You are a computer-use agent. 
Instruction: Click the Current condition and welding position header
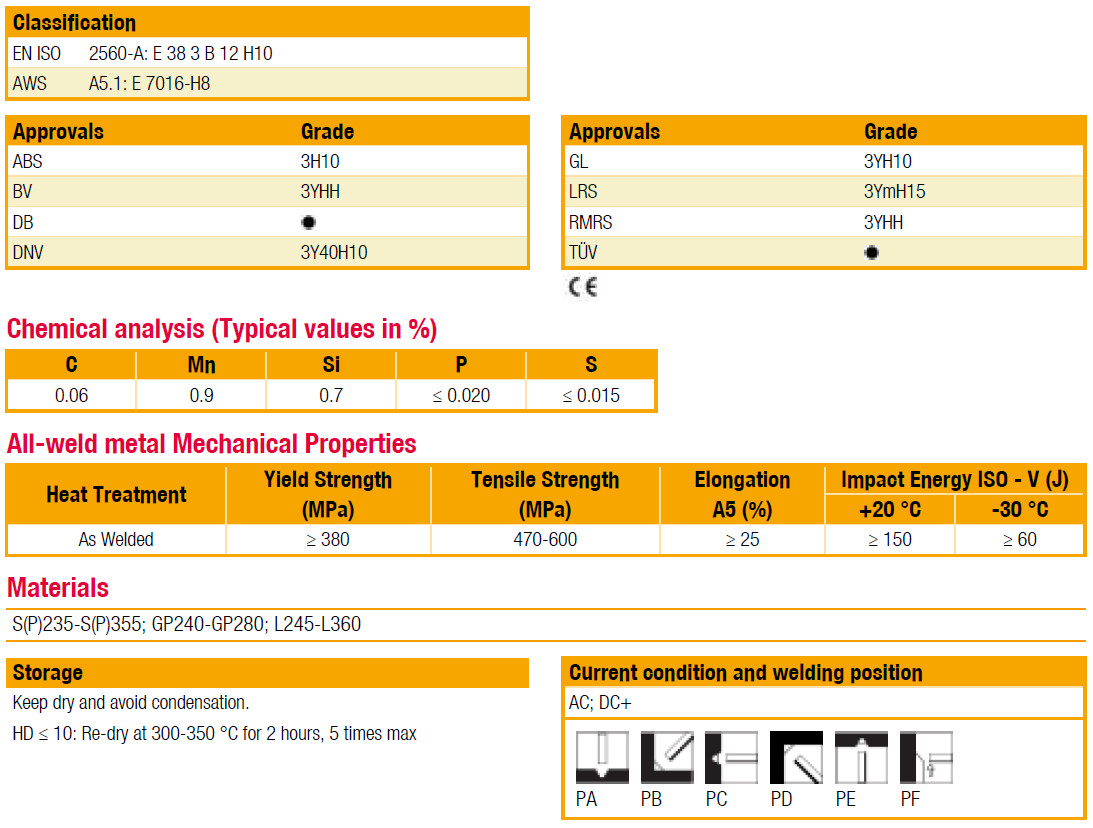pyautogui.click(x=745, y=673)
